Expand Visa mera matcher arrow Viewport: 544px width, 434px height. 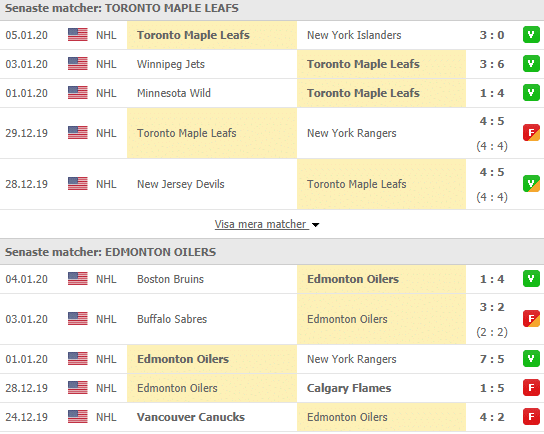click(x=315, y=225)
